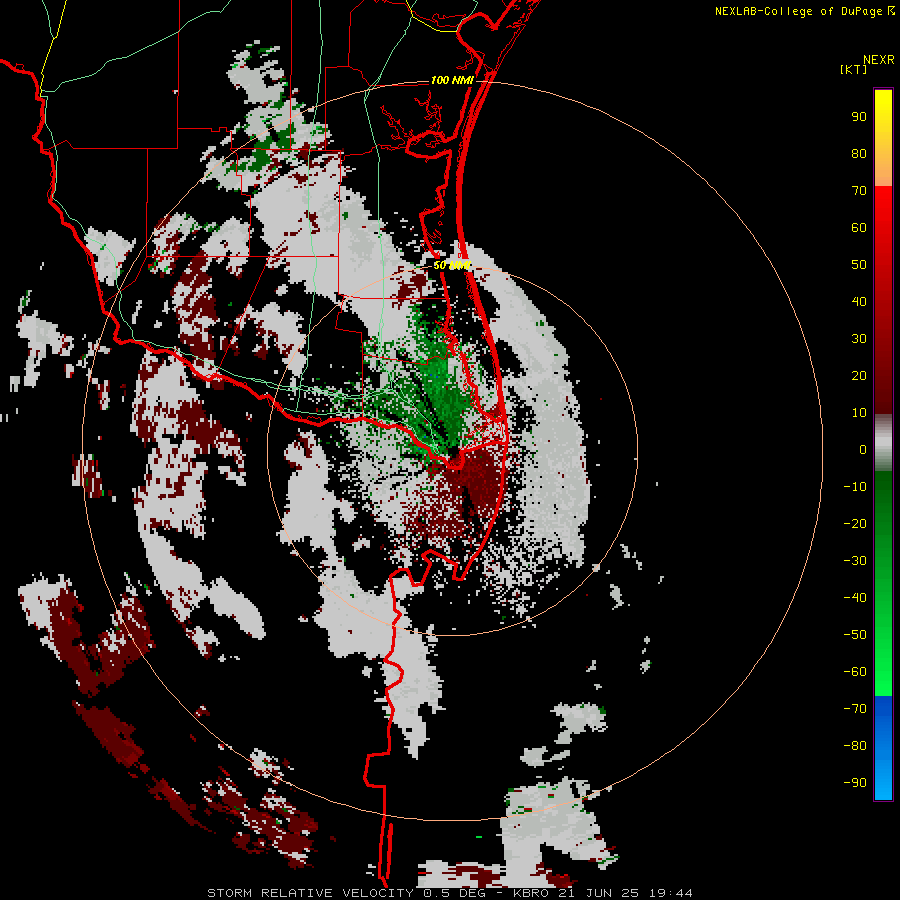Click the 80 value on the velocity scale

(x=859, y=153)
